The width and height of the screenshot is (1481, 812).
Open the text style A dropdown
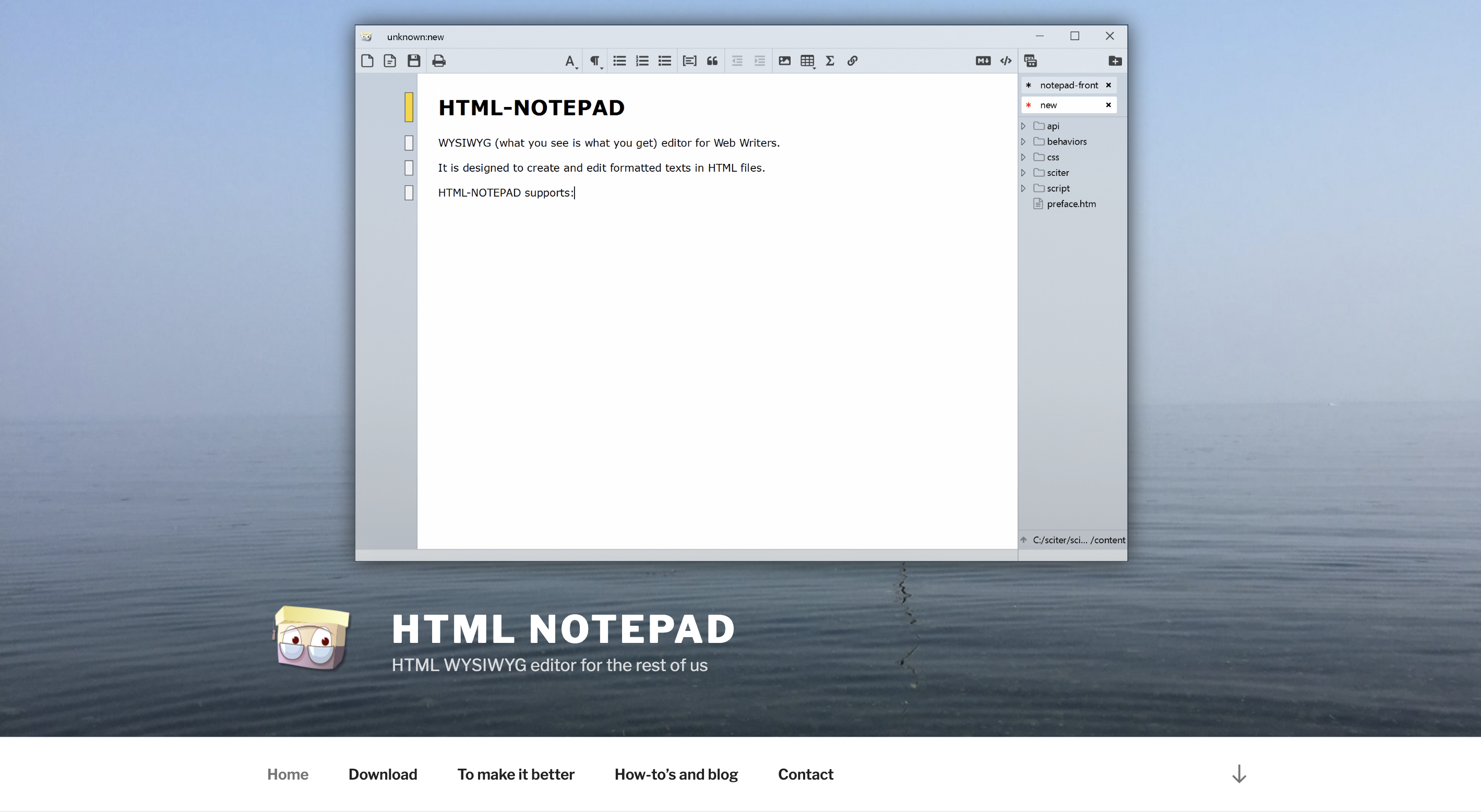click(x=570, y=62)
